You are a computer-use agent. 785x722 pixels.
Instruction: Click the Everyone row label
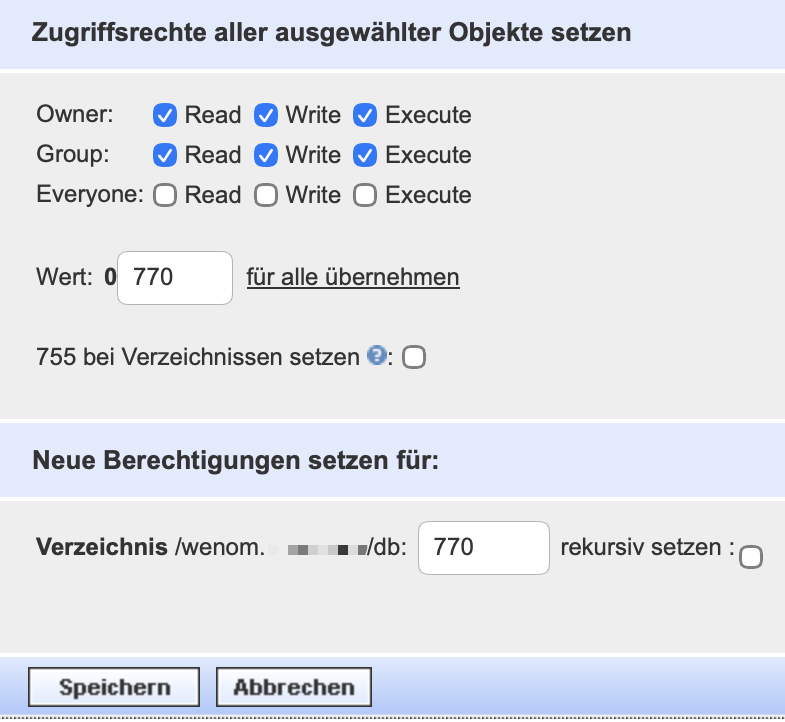[89, 195]
